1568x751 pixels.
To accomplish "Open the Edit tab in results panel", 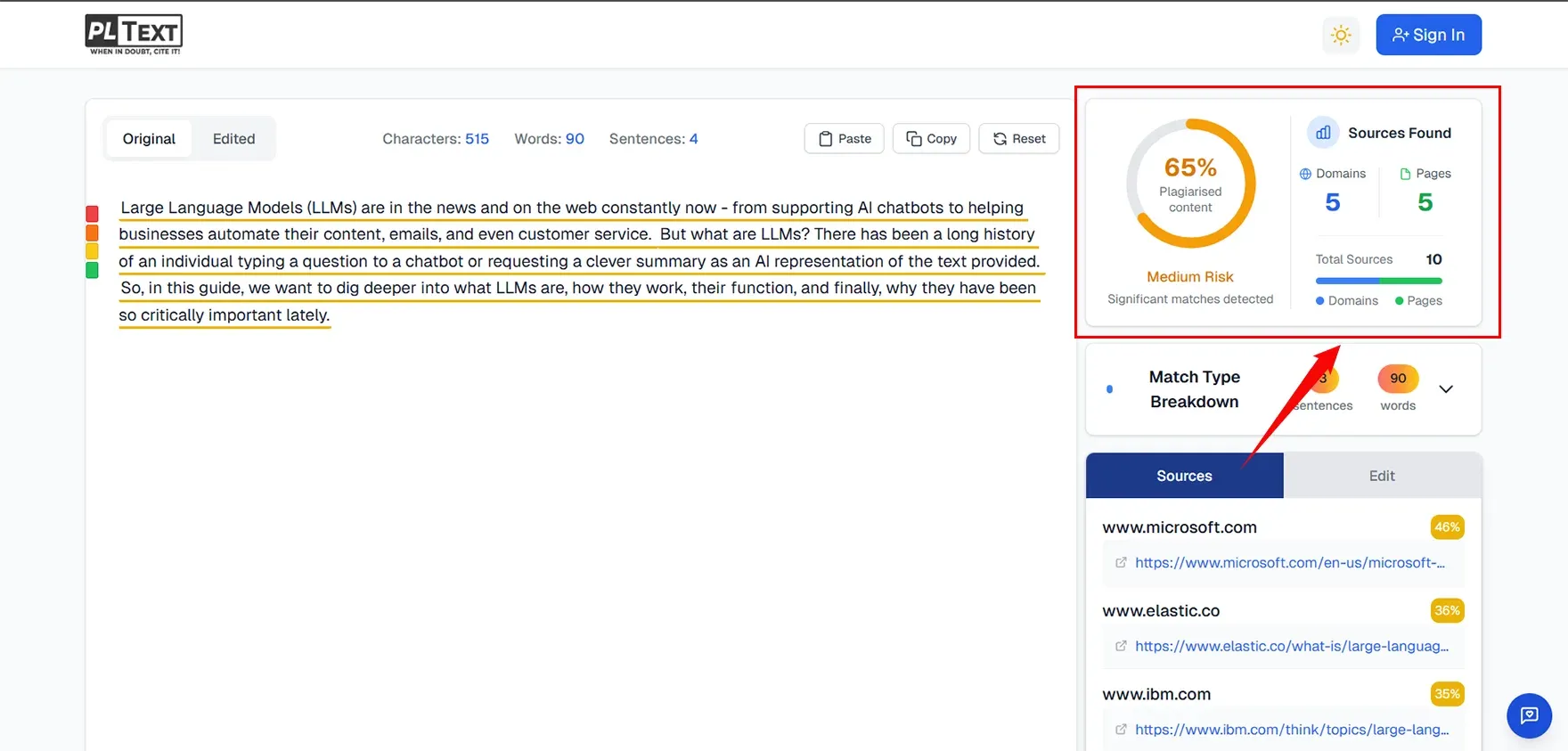I will point(1382,476).
